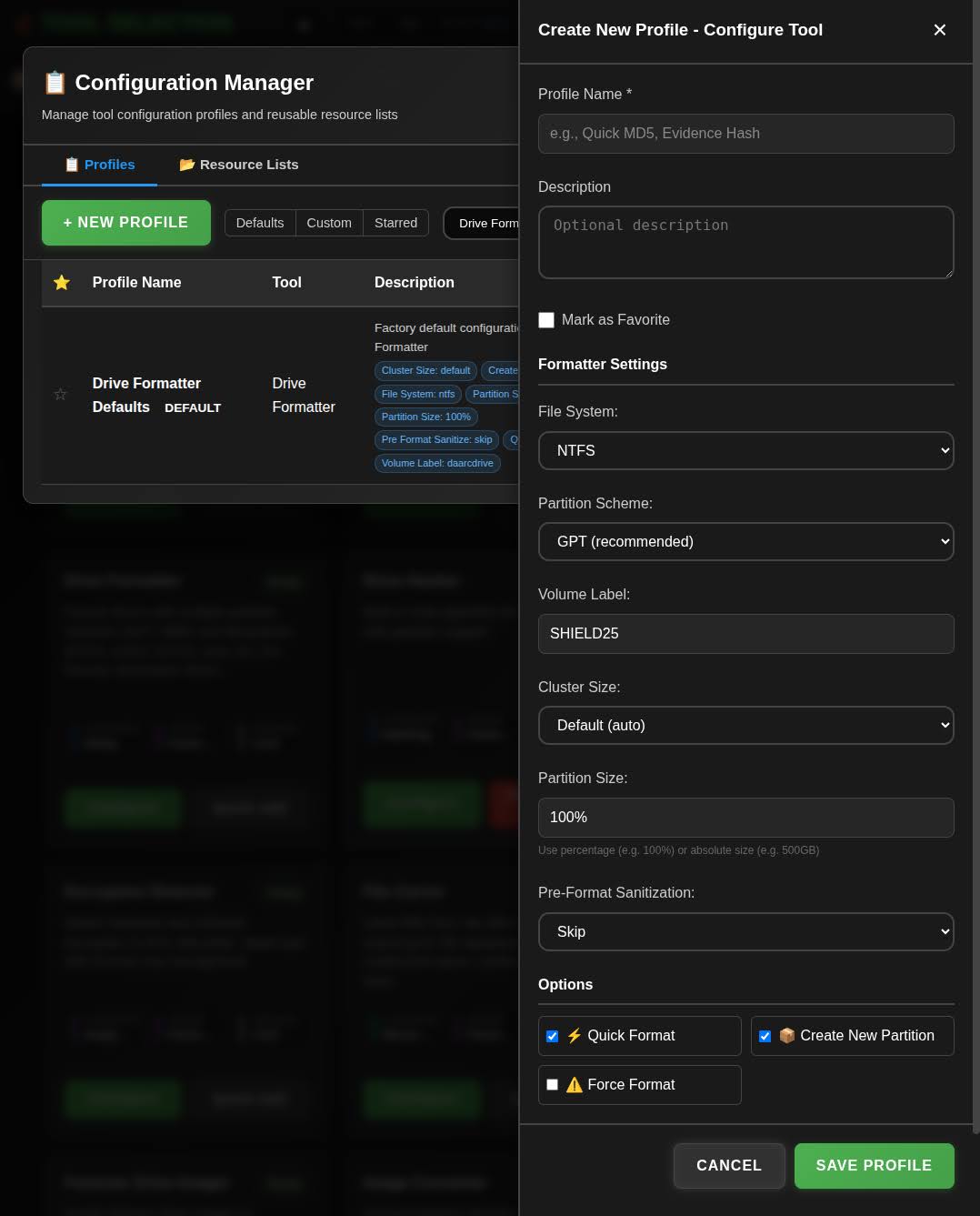
Task: Click the + NEW PROFILE button
Action: [x=126, y=223]
